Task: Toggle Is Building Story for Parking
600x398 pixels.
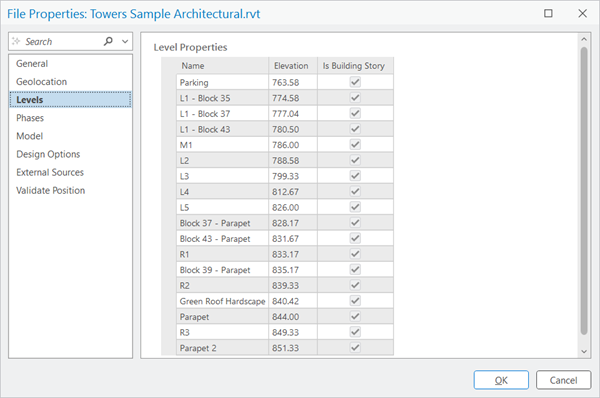Action: [x=355, y=82]
